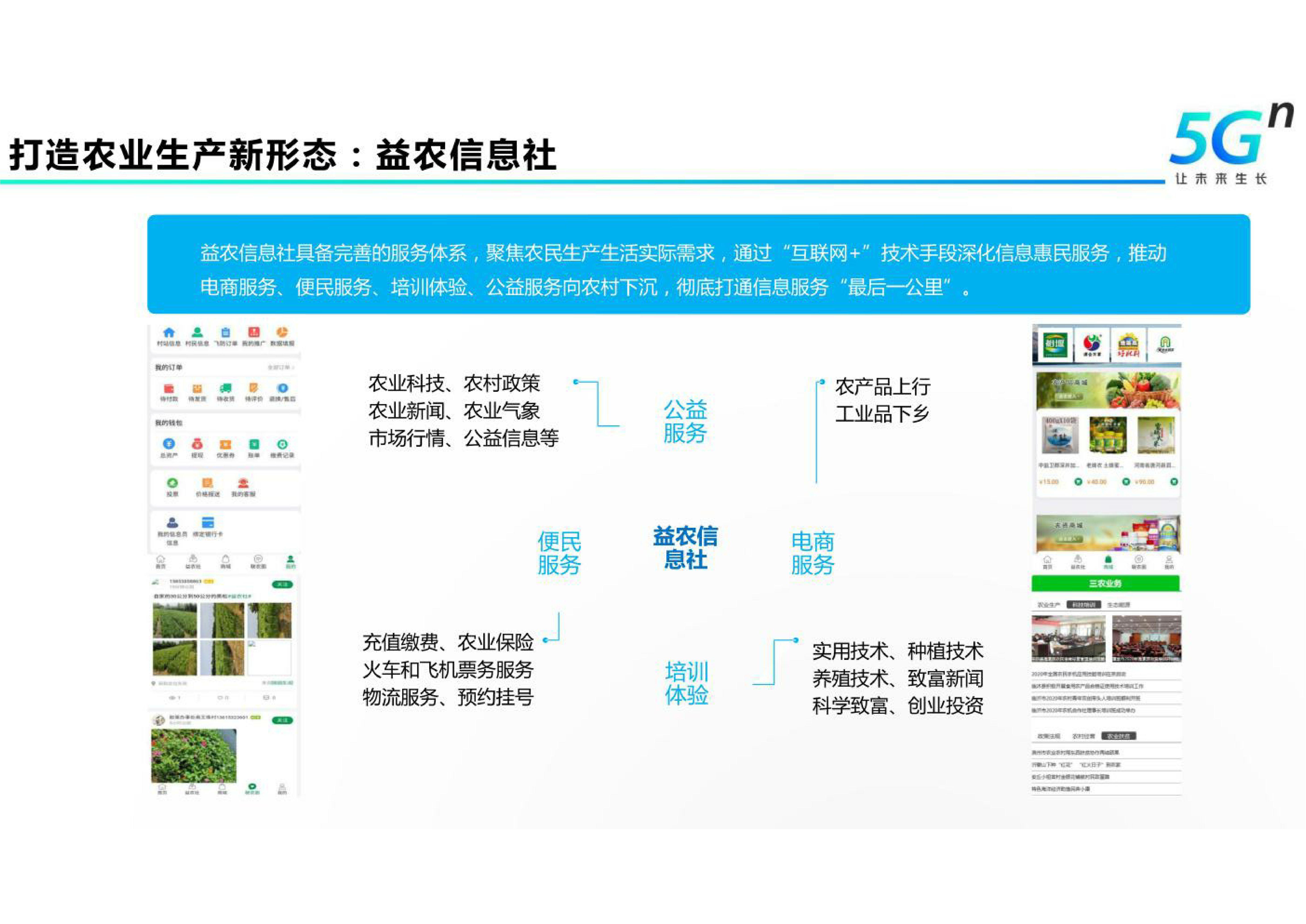
Task: Open the 优惠券 coupon icon
Action: point(225,445)
